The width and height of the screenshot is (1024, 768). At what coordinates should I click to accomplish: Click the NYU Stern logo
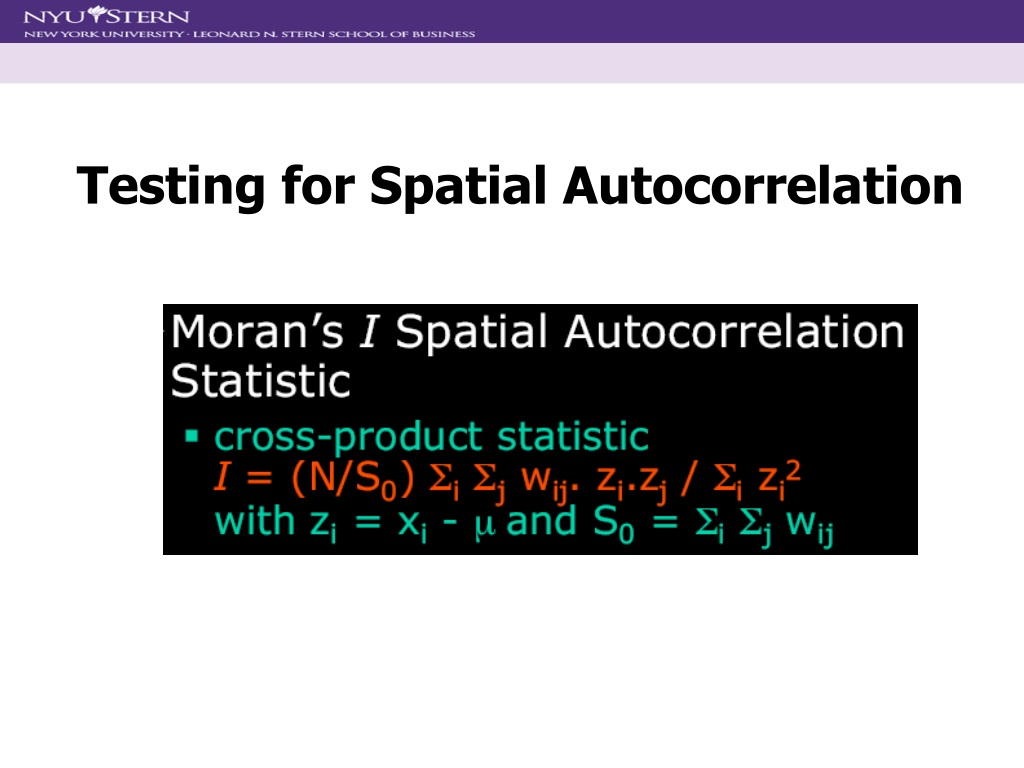tap(106, 15)
